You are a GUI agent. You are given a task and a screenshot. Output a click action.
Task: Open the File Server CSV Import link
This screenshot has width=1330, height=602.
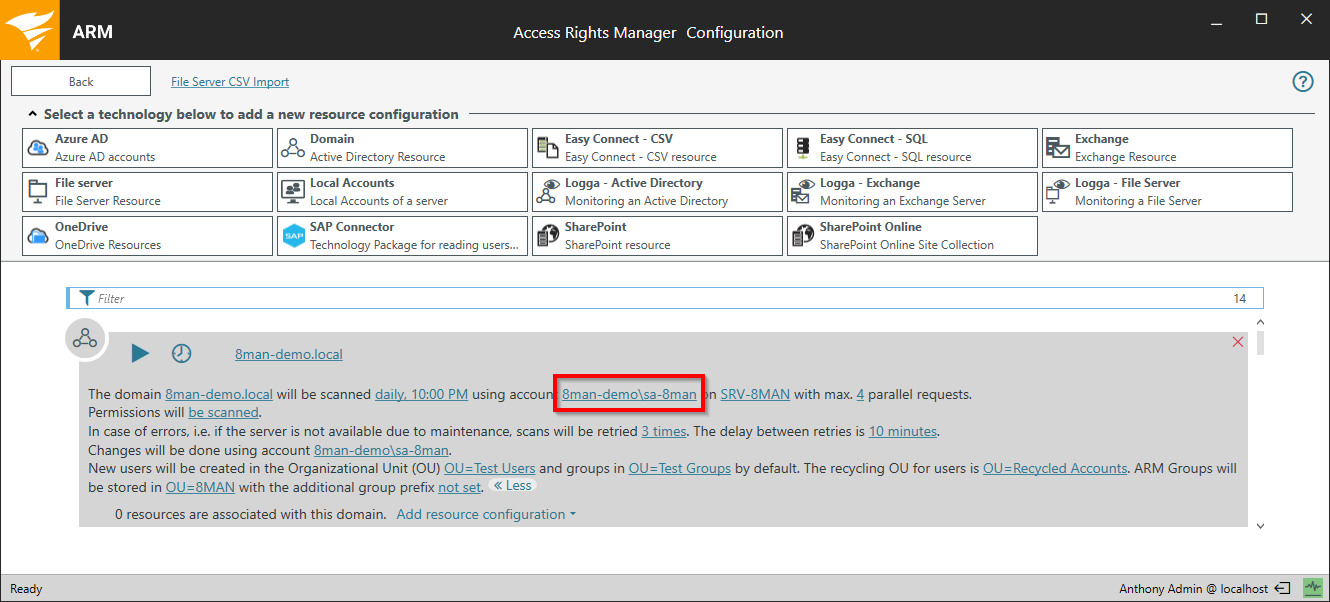point(230,82)
